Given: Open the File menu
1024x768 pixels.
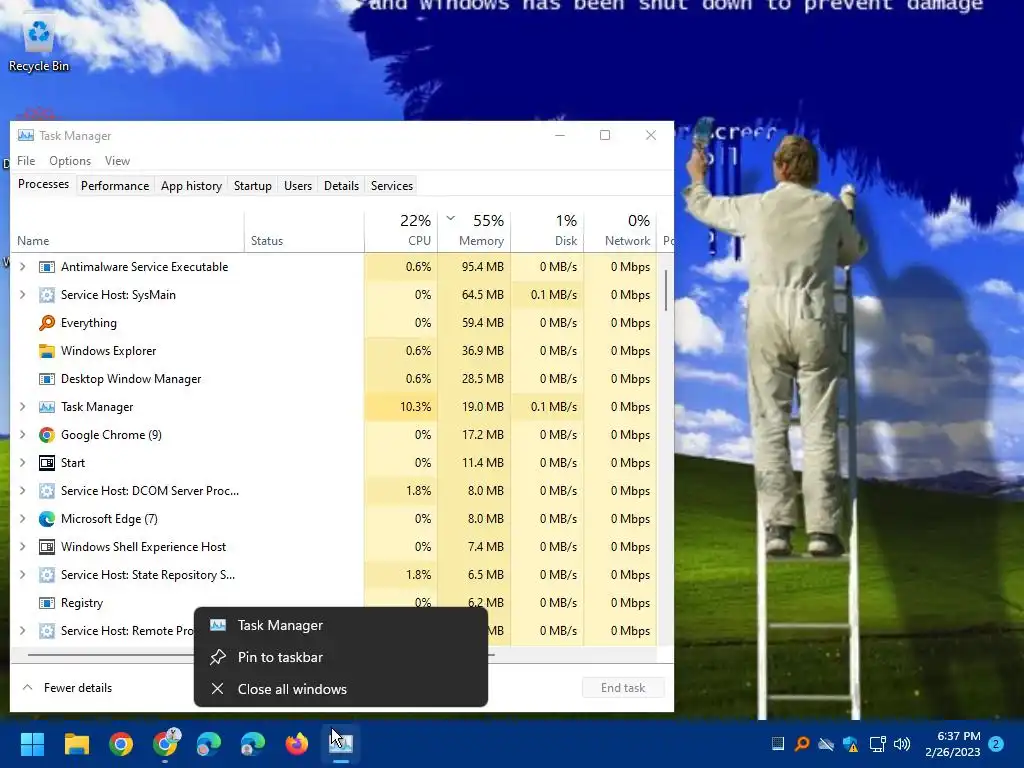Looking at the screenshot, I should coord(26,161).
